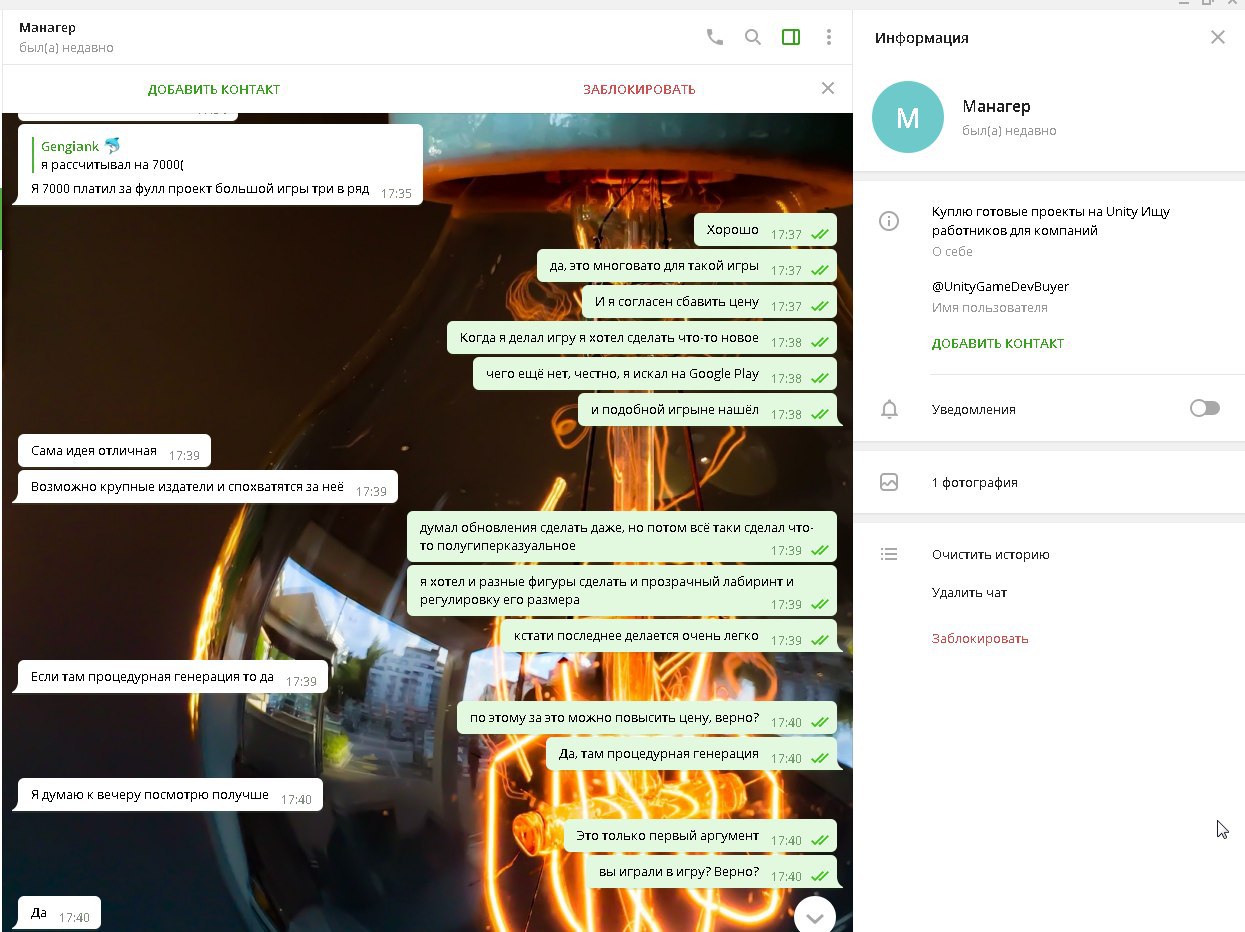
Task: Click the @UnityGameDevBuyer username
Action: point(1000,286)
